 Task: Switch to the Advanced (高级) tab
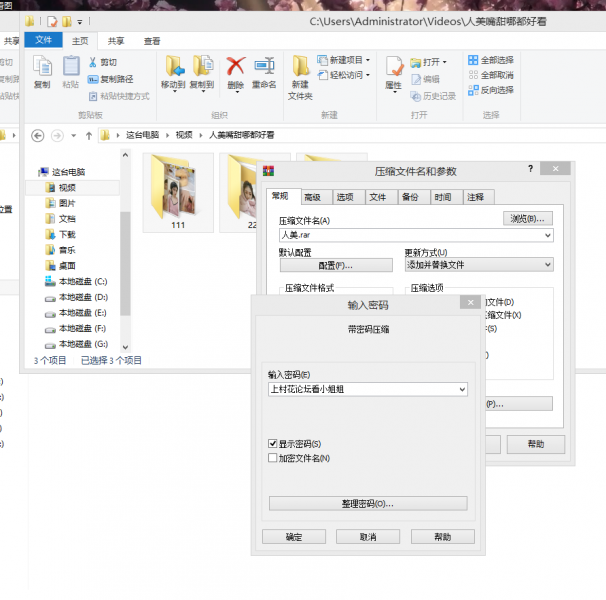coord(313,197)
